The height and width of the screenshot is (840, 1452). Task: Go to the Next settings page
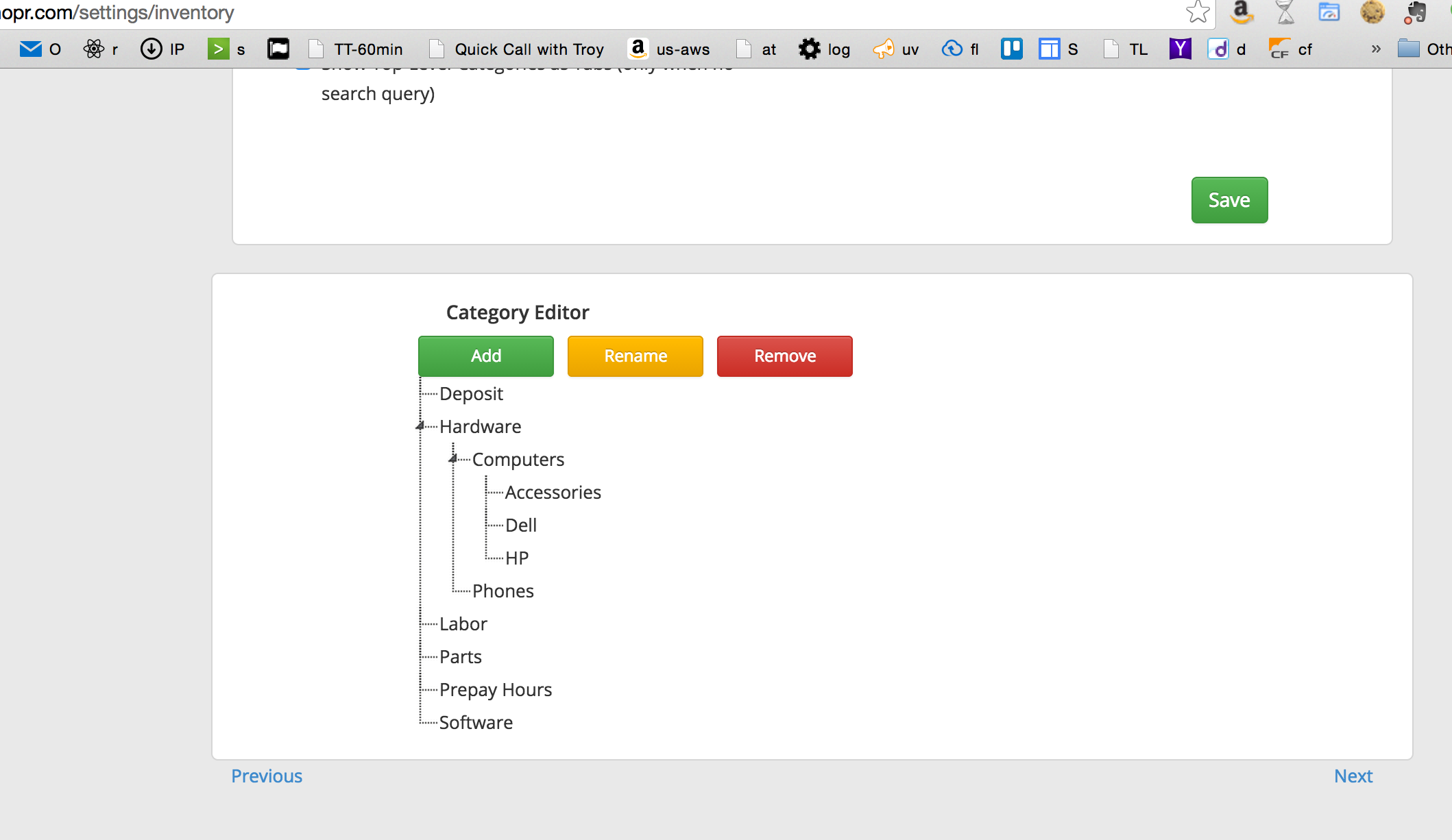click(1353, 776)
